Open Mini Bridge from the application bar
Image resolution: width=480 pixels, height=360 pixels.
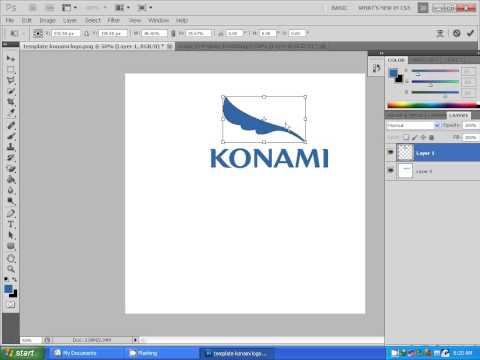49,7
